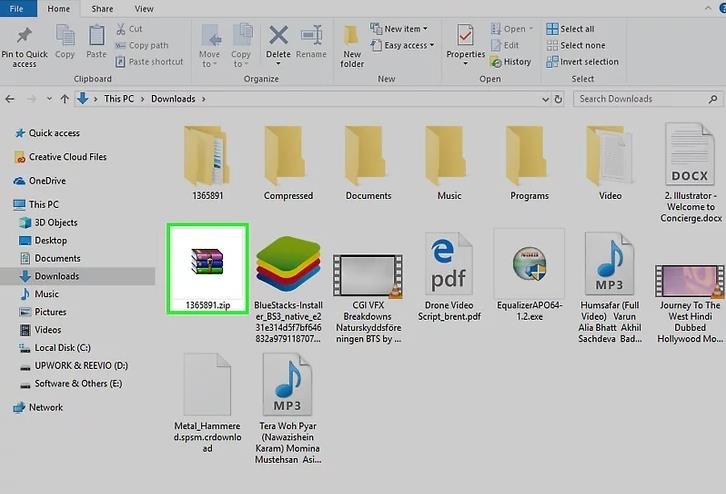
Task: Select Creative Cloud Files in sidebar
Action: [x=61, y=157]
